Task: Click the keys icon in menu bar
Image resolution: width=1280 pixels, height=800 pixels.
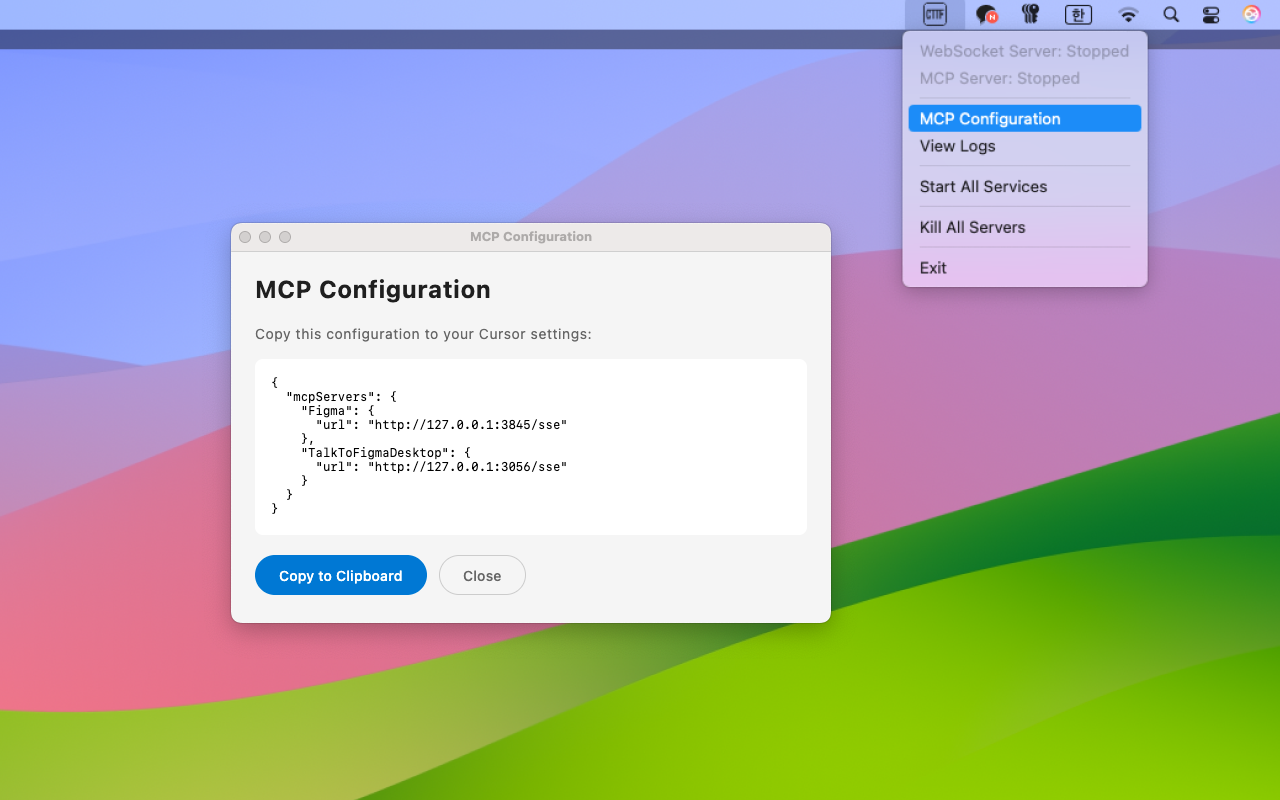Action: point(1030,14)
